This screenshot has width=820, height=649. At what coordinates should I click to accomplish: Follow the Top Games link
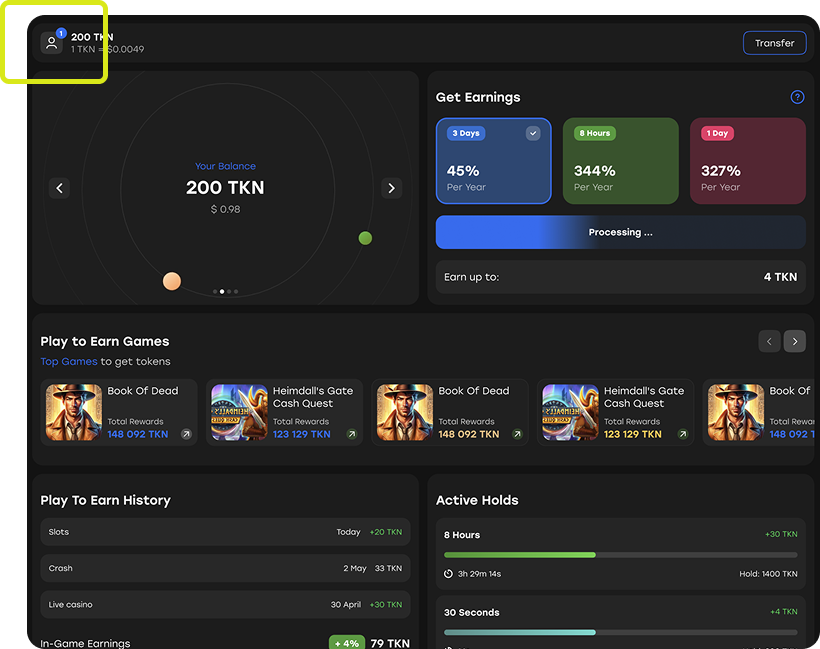click(69, 361)
